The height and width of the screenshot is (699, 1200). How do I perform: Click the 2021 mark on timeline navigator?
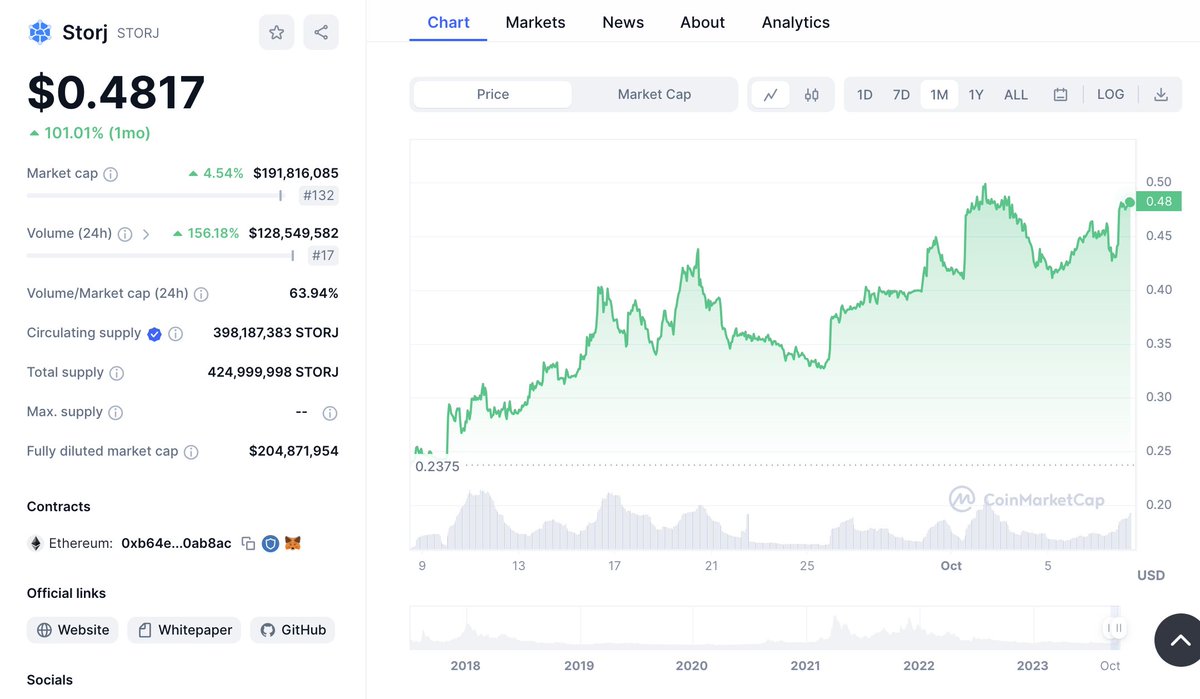click(x=805, y=666)
